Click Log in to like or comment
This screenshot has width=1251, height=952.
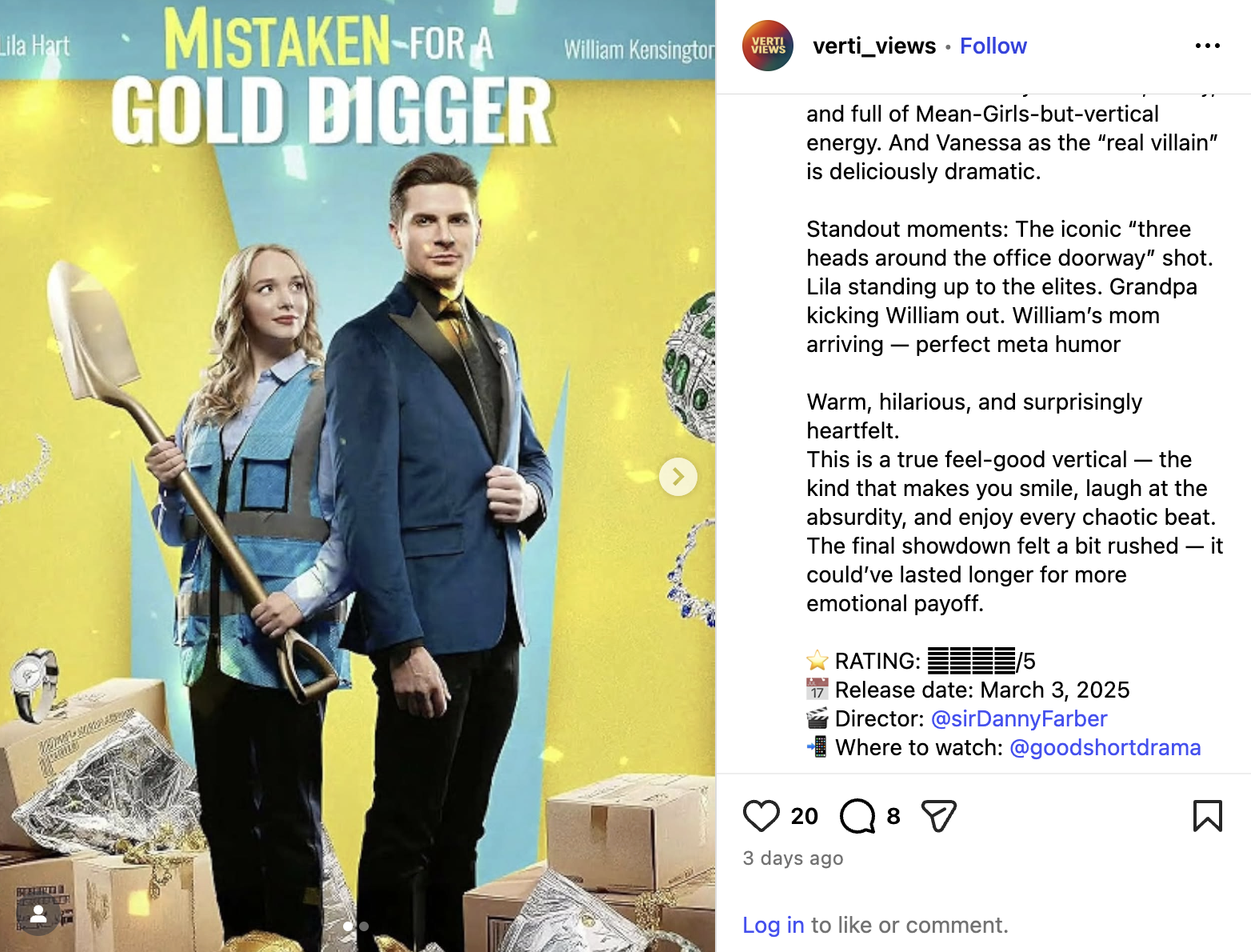point(773,925)
